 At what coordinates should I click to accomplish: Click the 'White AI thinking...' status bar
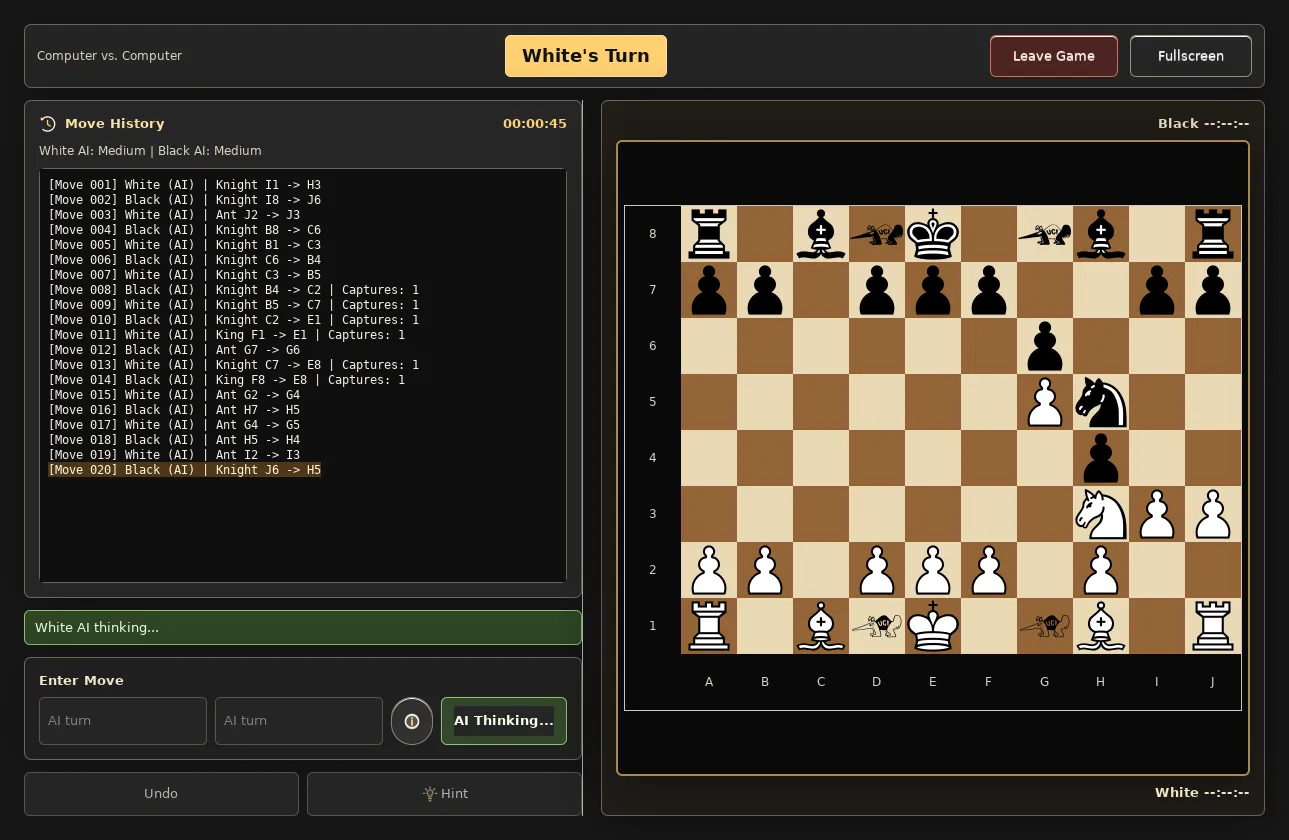tap(303, 628)
